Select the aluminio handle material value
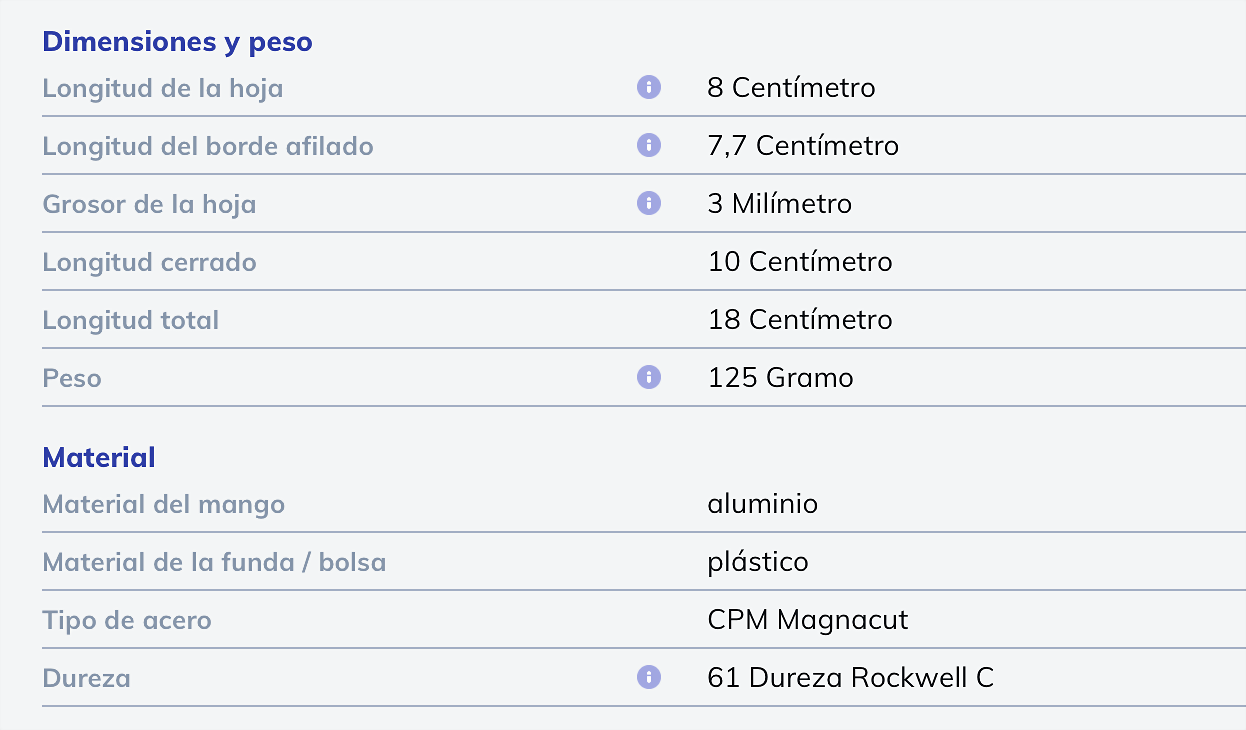 (x=763, y=504)
